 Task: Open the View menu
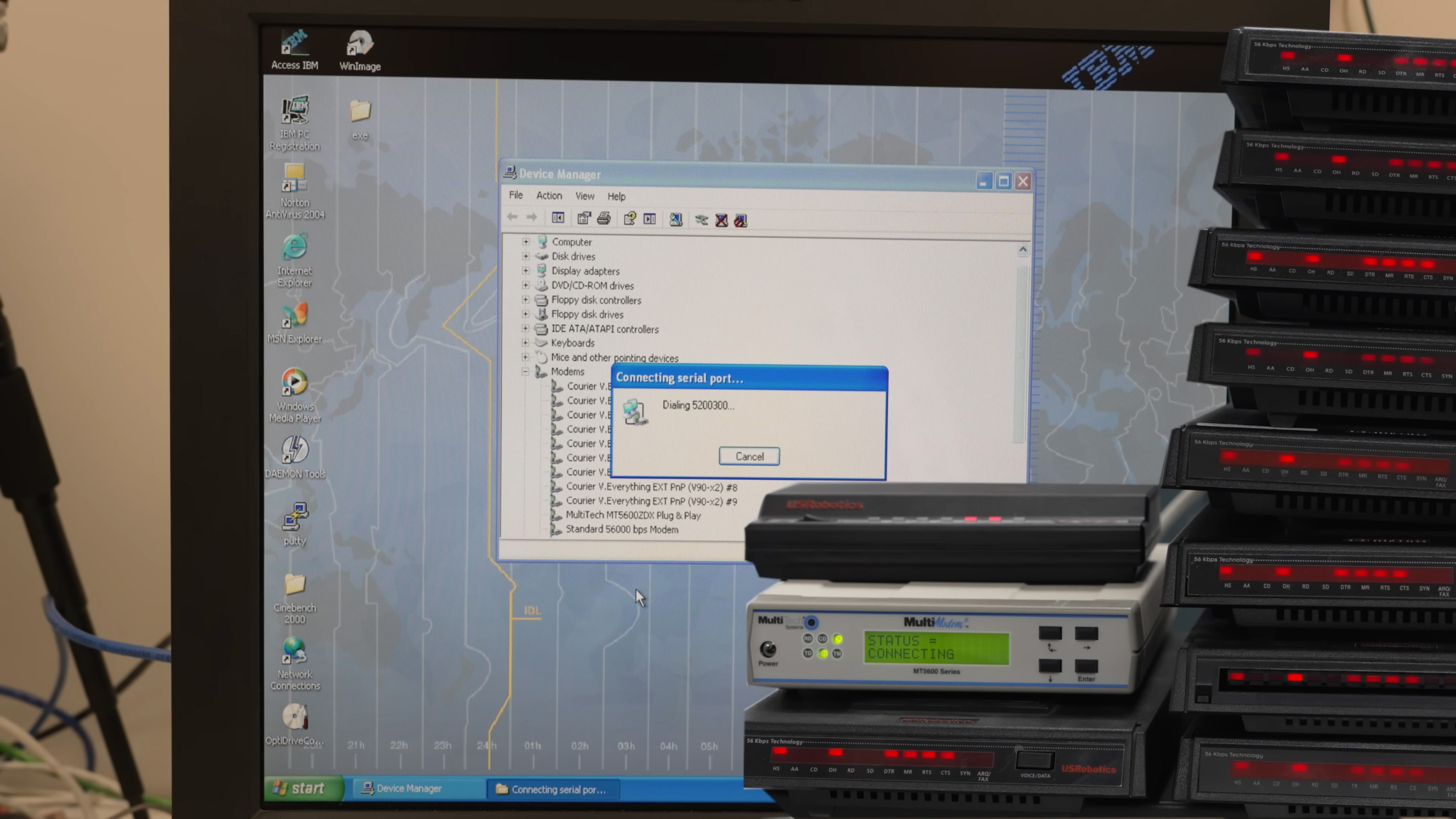pos(584,196)
